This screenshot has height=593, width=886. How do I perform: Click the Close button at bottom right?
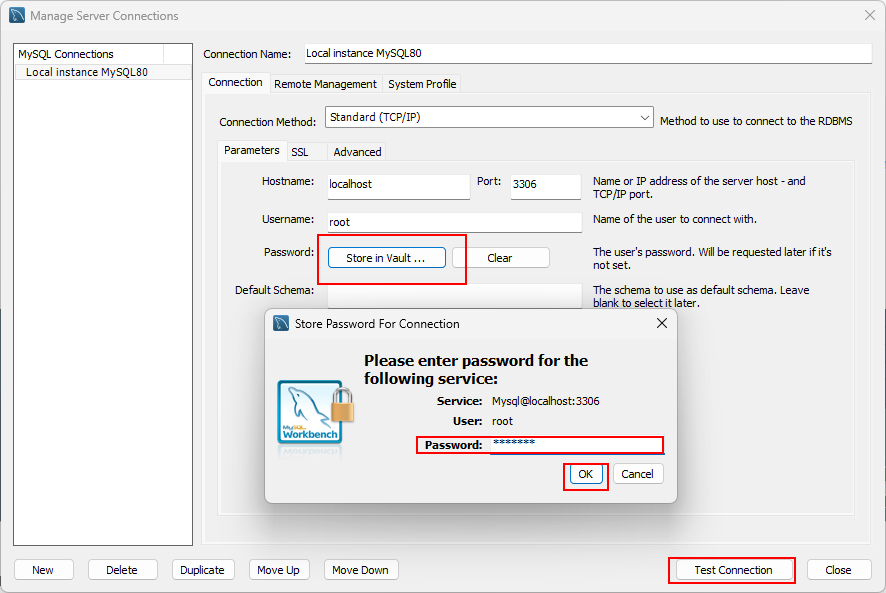[x=839, y=570]
